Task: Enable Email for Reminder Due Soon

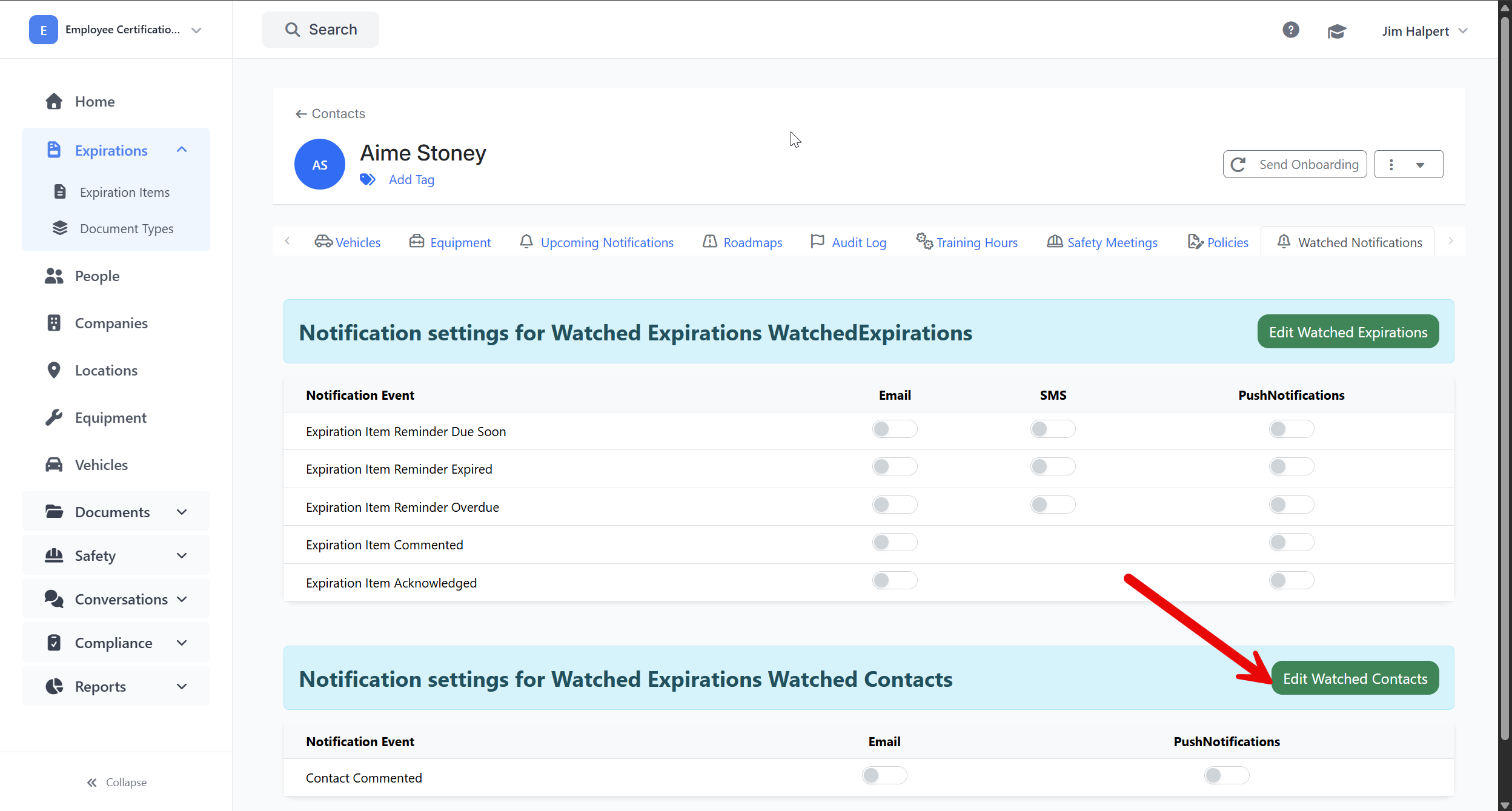Action: coord(895,429)
